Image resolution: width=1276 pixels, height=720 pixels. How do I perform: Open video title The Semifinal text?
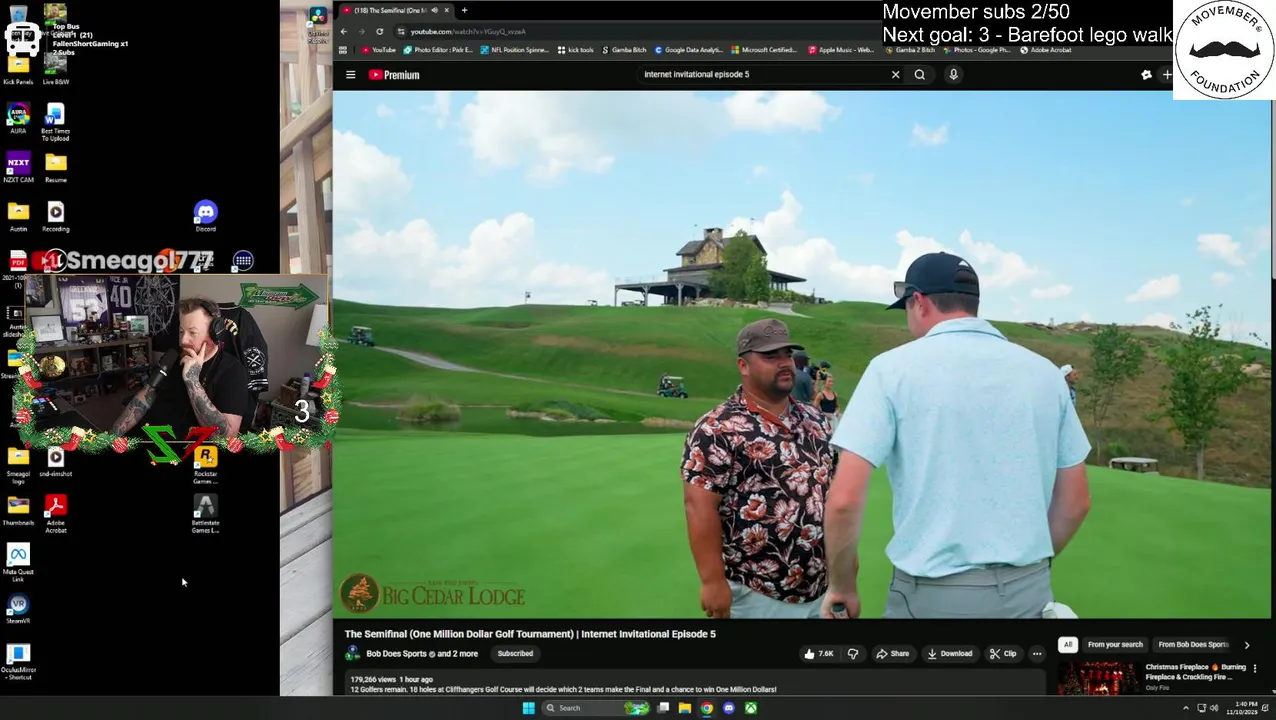pyautogui.click(x=530, y=634)
